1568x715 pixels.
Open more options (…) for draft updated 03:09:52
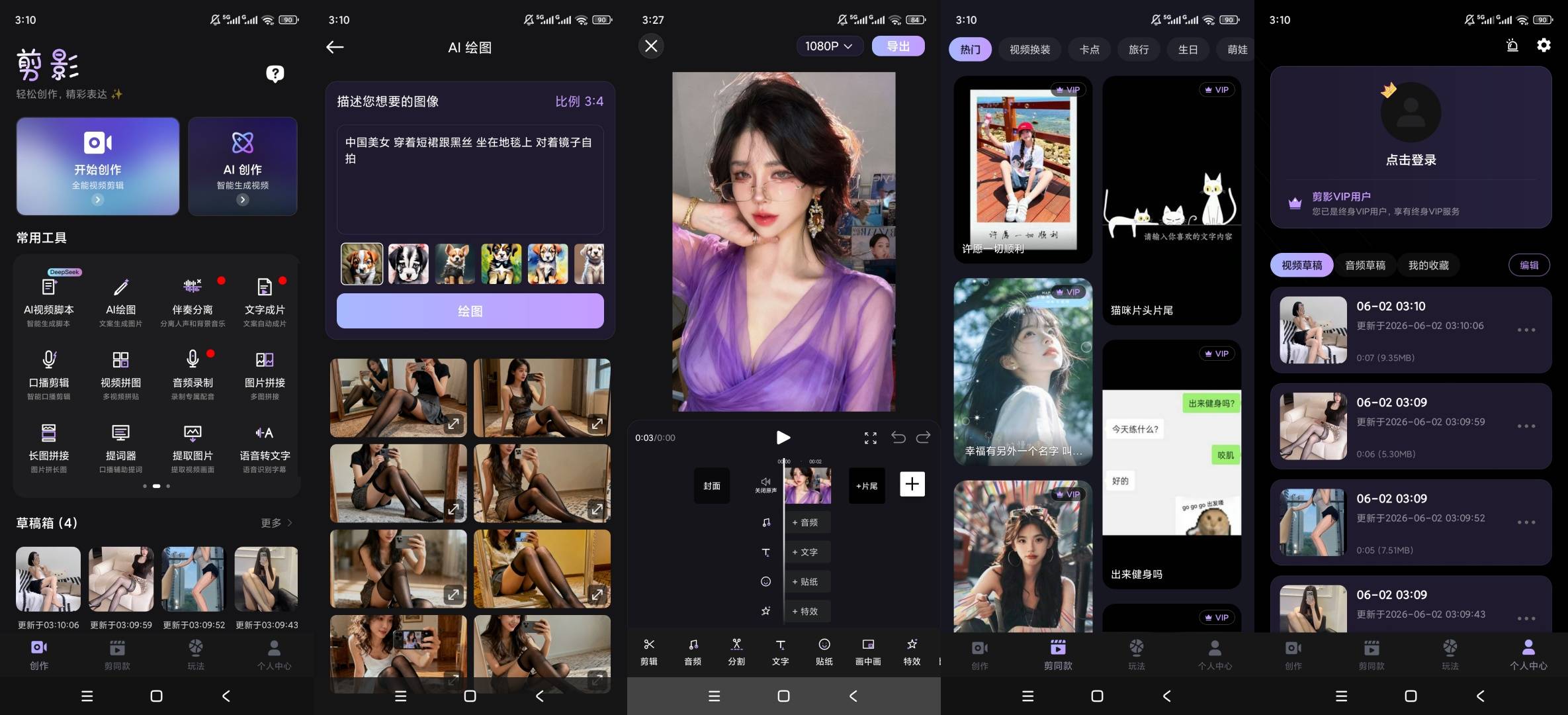(x=1526, y=522)
